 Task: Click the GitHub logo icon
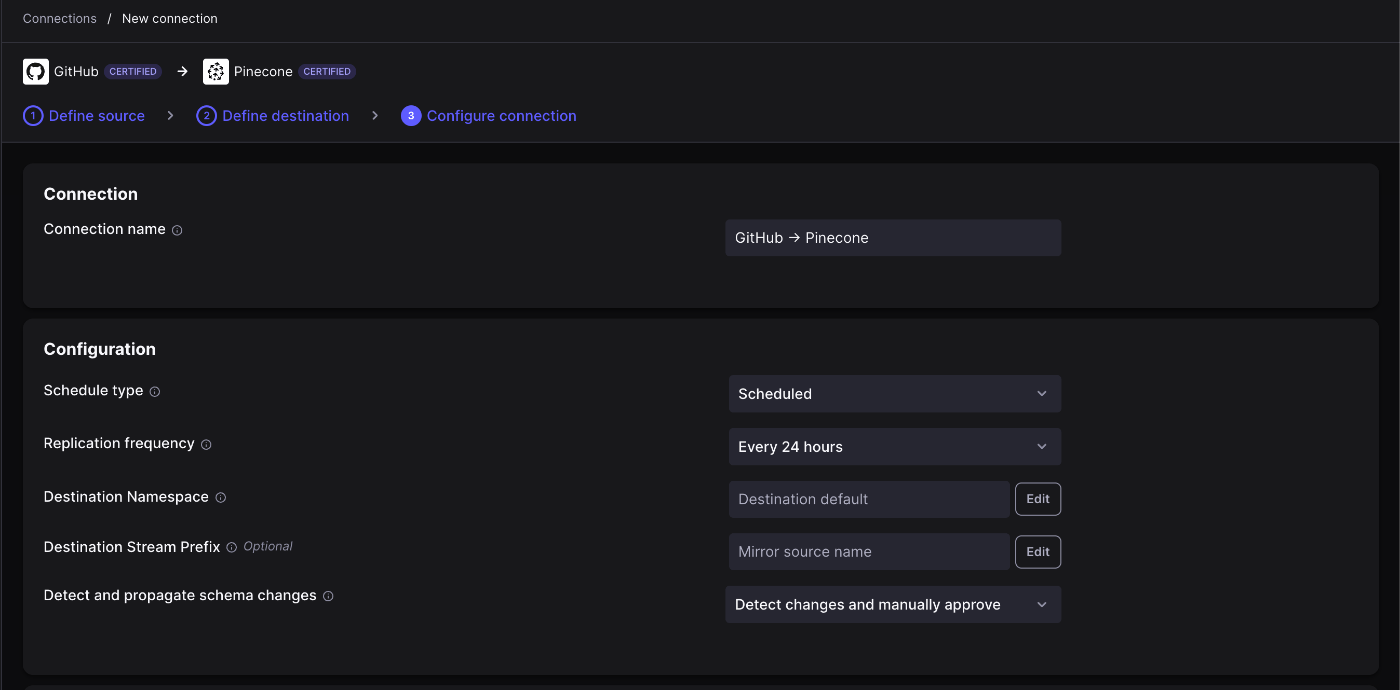click(36, 72)
